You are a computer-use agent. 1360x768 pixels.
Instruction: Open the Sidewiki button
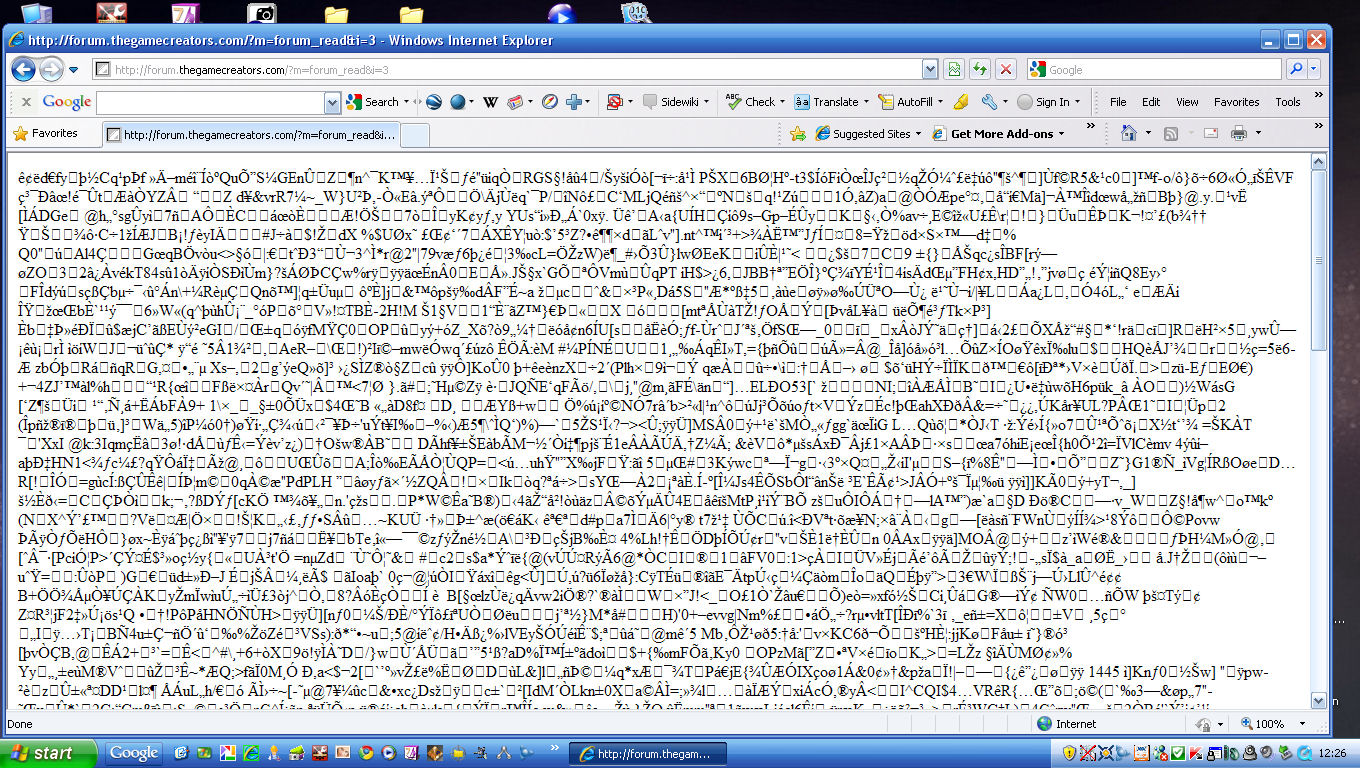click(679, 102)
